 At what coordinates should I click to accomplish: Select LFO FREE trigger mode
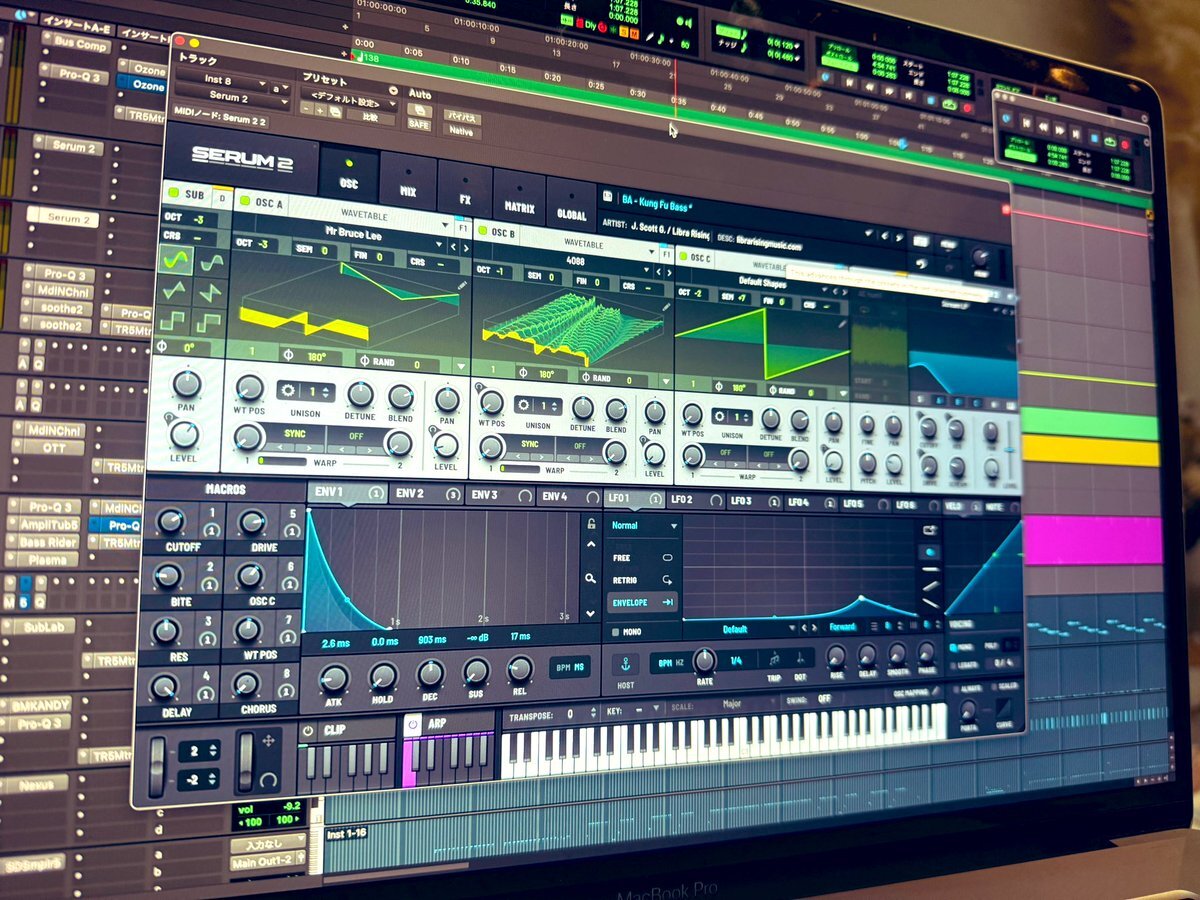coord(642,556)
